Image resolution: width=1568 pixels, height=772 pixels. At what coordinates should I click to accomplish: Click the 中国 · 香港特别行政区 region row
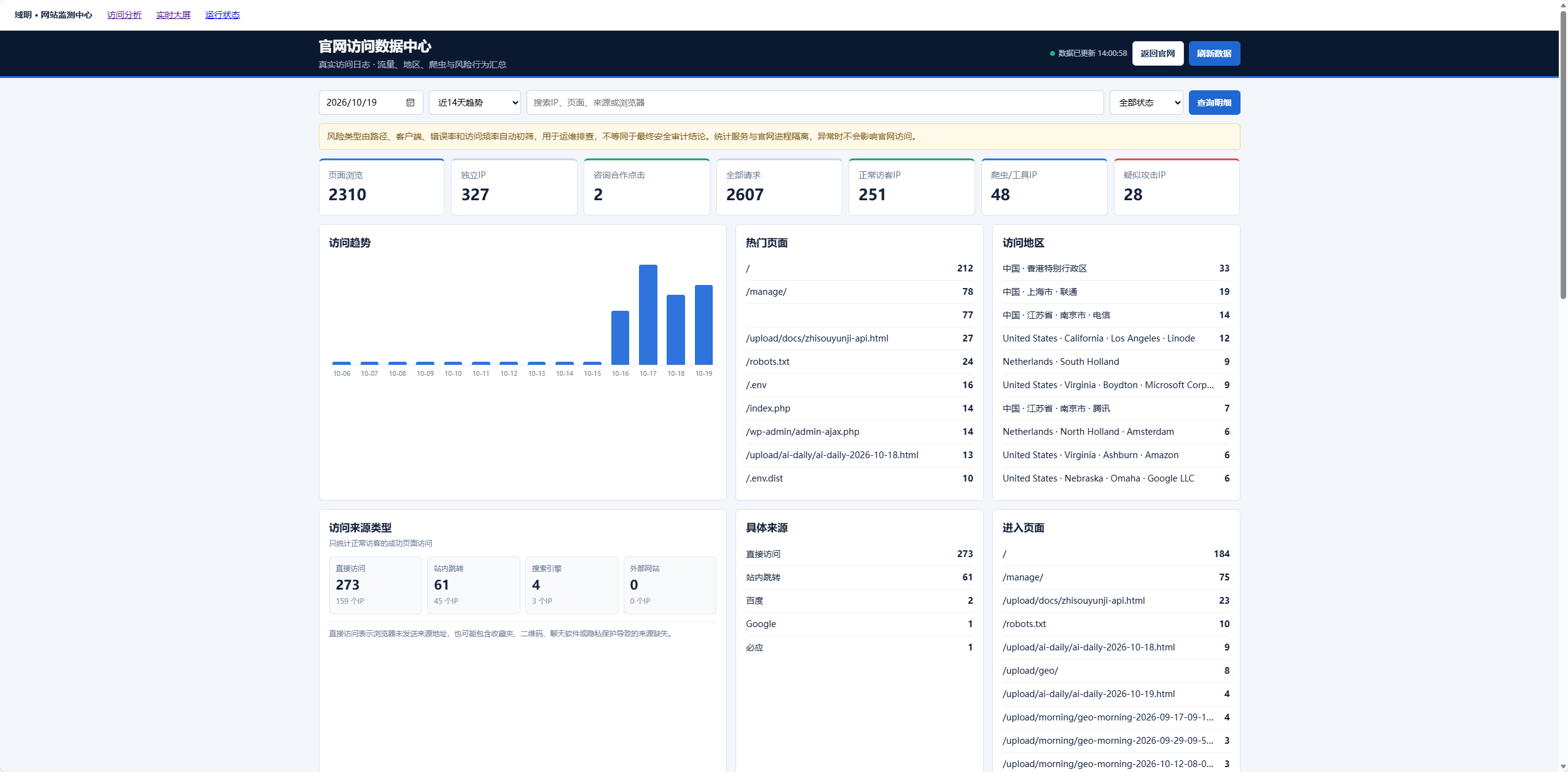click(1116, 268)
